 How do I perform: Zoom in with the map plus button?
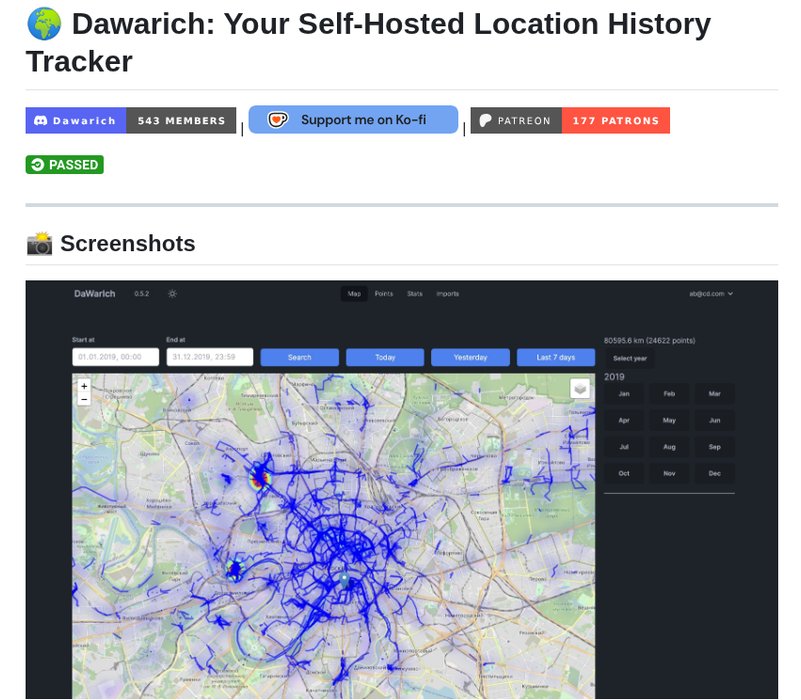[x=84, y=386]
